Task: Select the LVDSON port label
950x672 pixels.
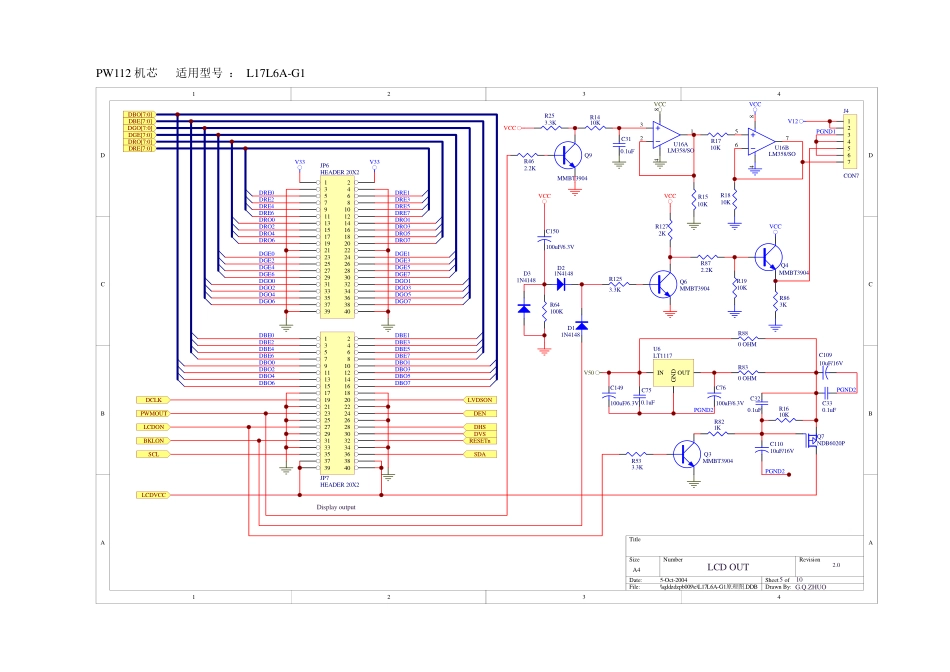Action: click(480, 399)
